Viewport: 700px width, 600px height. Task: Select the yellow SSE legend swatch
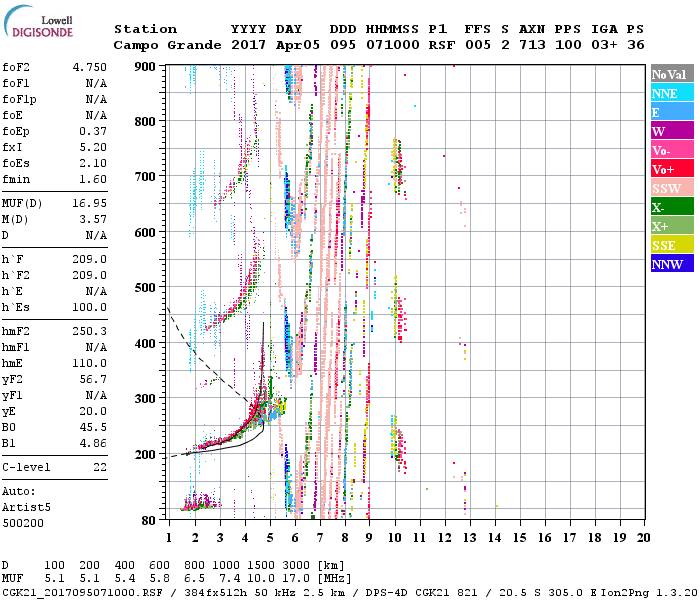[x=669, y=245]
